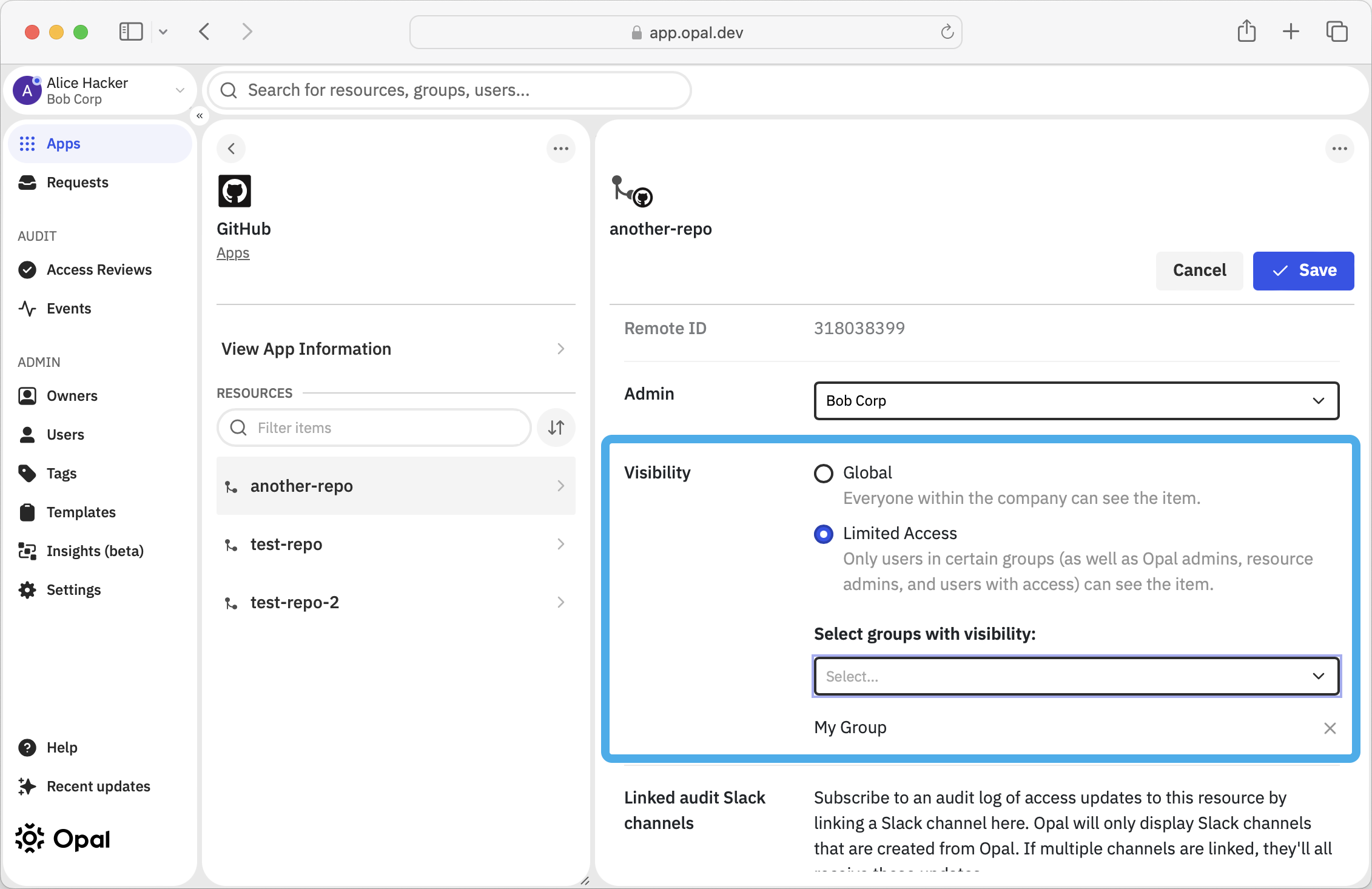1372x889 pixels.
Task: Click chevron on test-repo row
Action: (560, 544)
